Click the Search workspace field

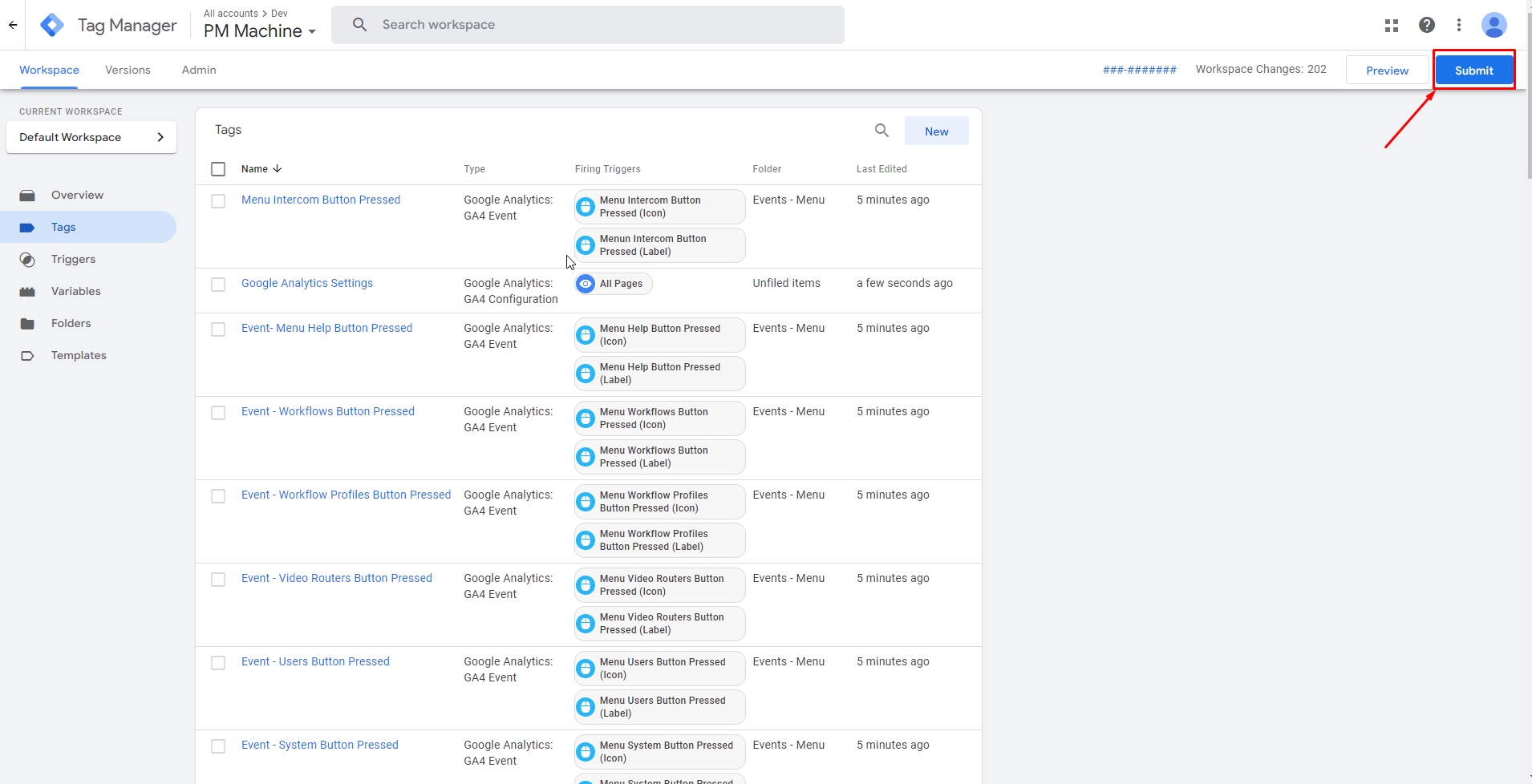click(x=588, y=25)
